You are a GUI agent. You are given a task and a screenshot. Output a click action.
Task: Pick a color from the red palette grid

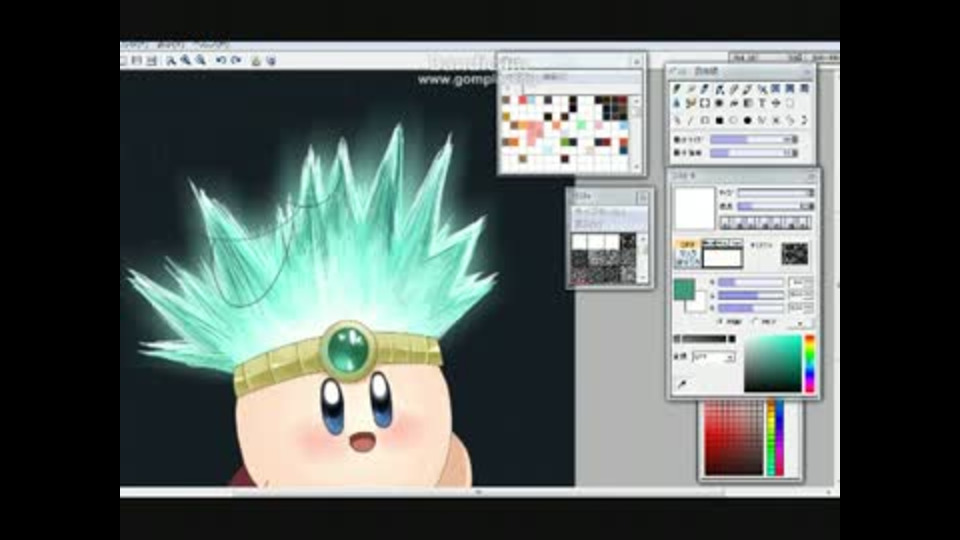(x=734, y=437)
